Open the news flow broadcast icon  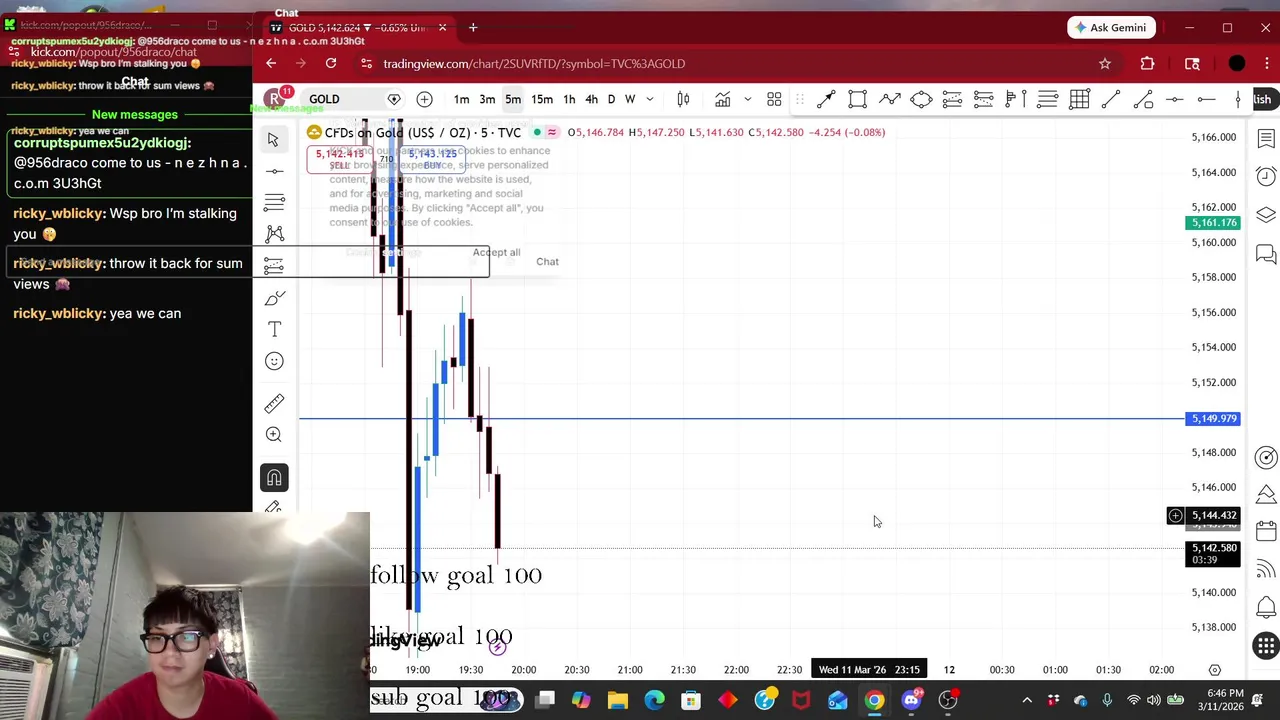pyautogui.click(x=1266, y=569)
